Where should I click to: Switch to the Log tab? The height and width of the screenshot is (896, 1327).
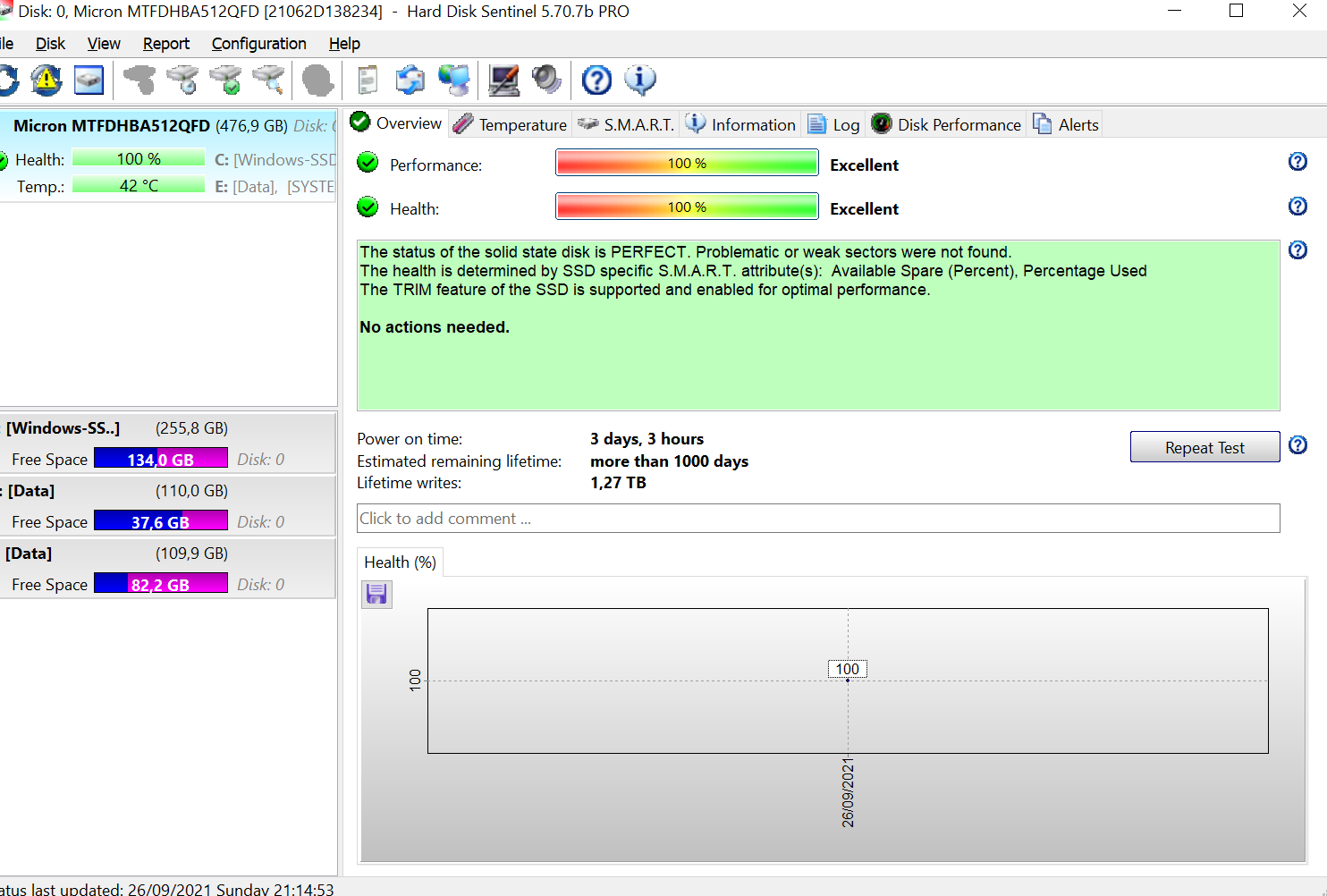[x=833, y=124]
